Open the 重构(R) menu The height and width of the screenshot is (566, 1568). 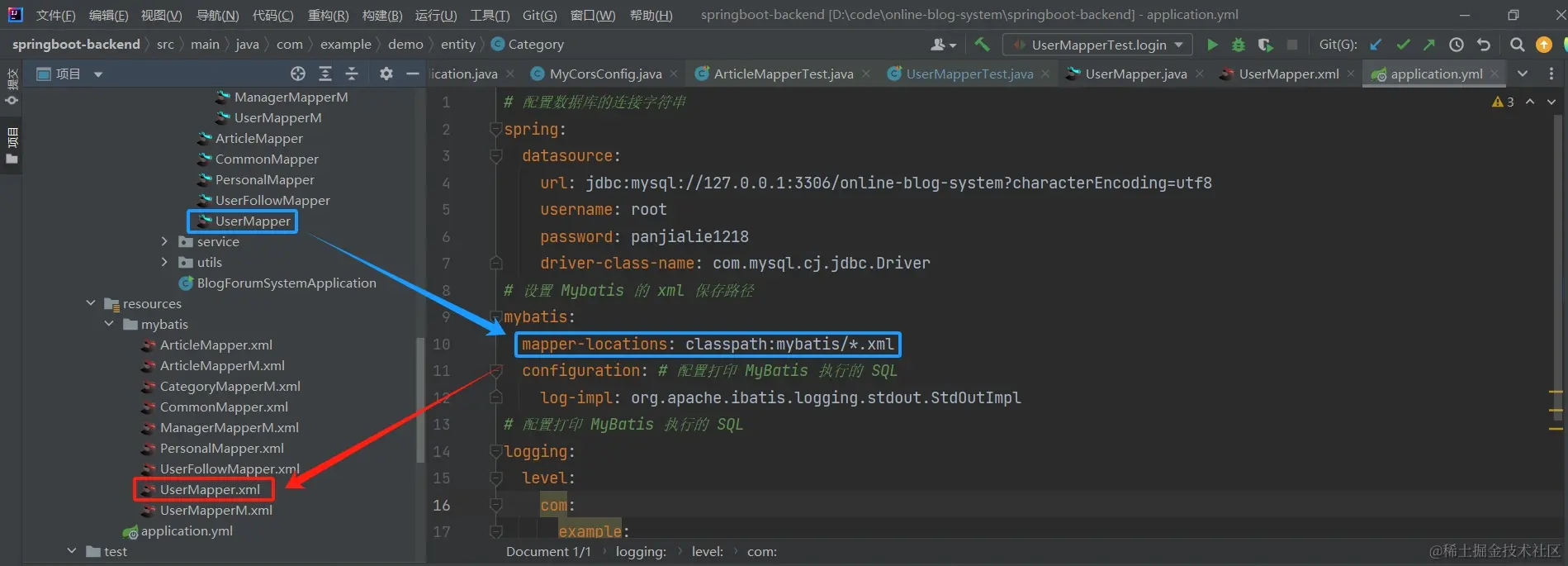tap(328, 15)
